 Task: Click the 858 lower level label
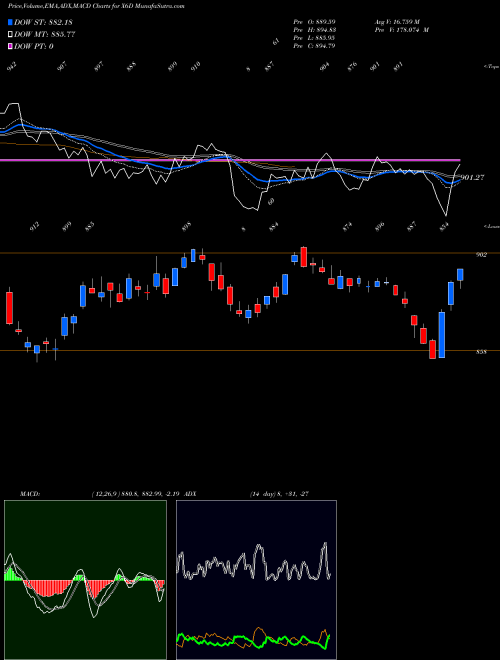tap(481, 352)
